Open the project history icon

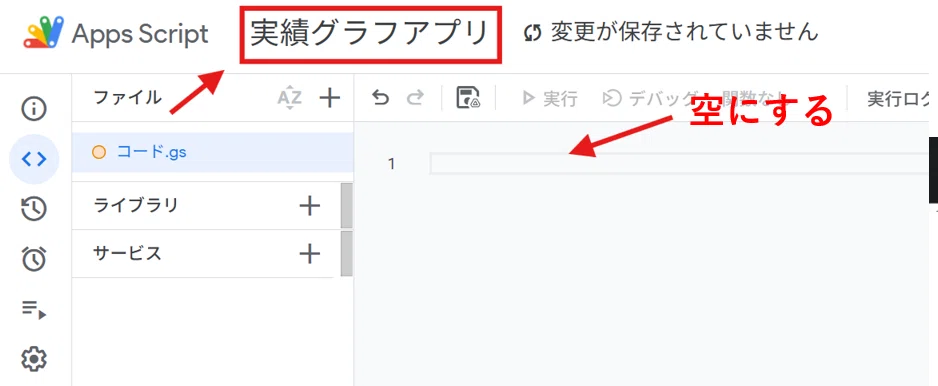coord(34,209)
